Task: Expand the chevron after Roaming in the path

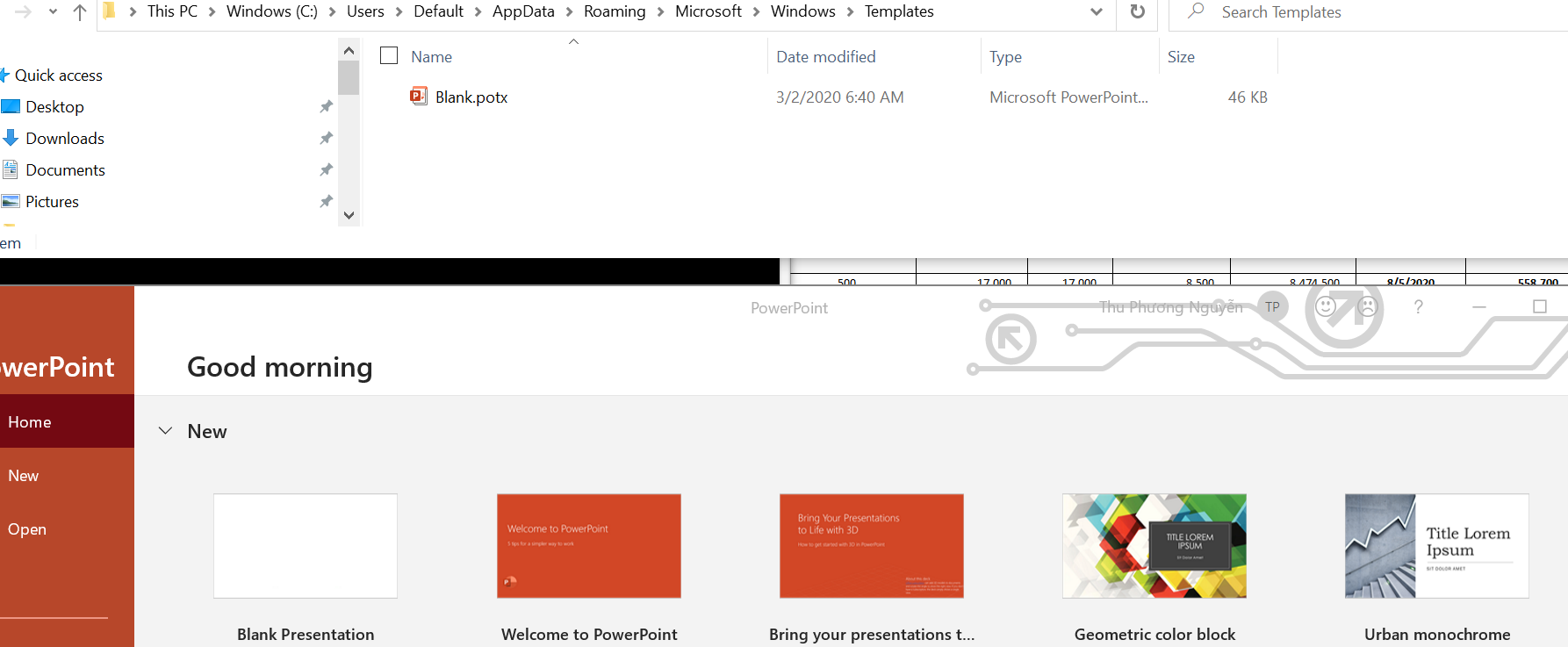Action: [660, 12]
